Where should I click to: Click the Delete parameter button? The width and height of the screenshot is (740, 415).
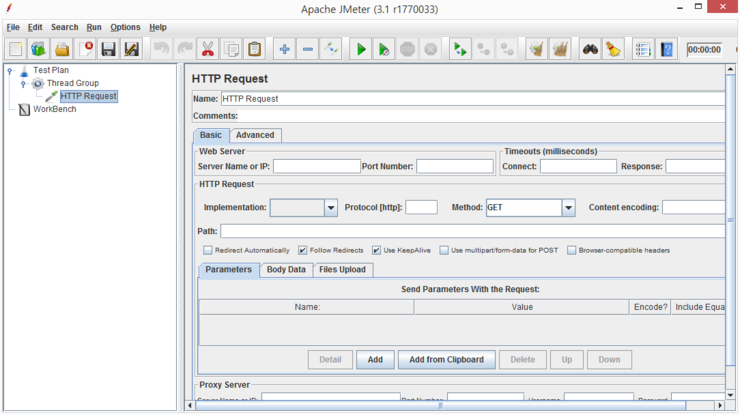523,360
